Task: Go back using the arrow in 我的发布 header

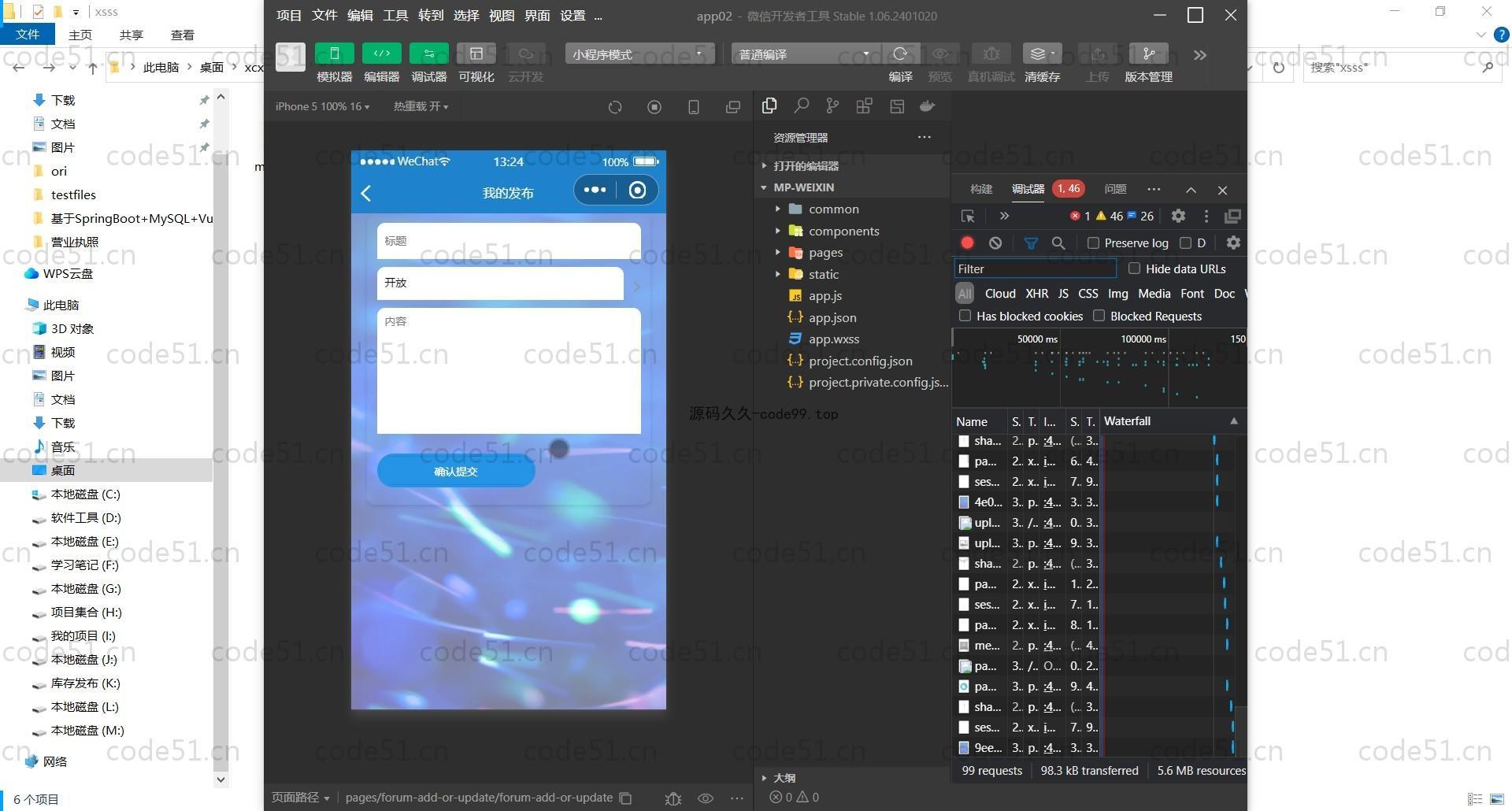Action: (366, 193)
